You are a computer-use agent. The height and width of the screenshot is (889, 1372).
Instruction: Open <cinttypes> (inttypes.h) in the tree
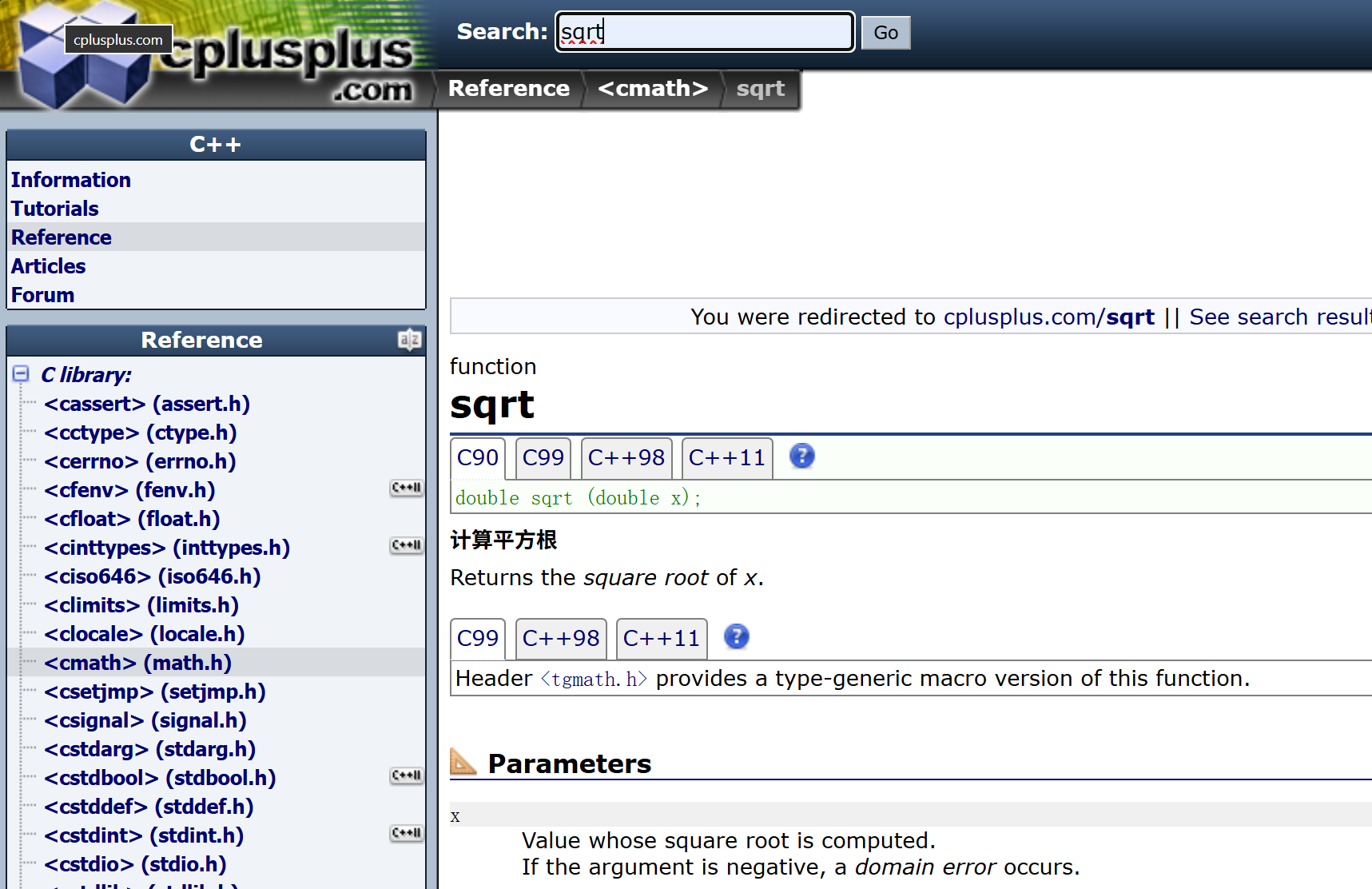click(x=167, y=548)
